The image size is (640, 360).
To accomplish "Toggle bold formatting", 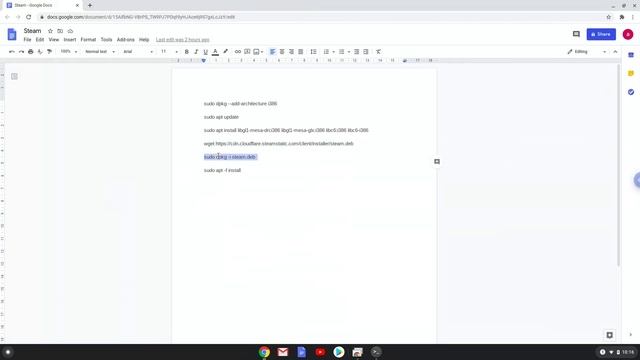I will pos(187,52).
